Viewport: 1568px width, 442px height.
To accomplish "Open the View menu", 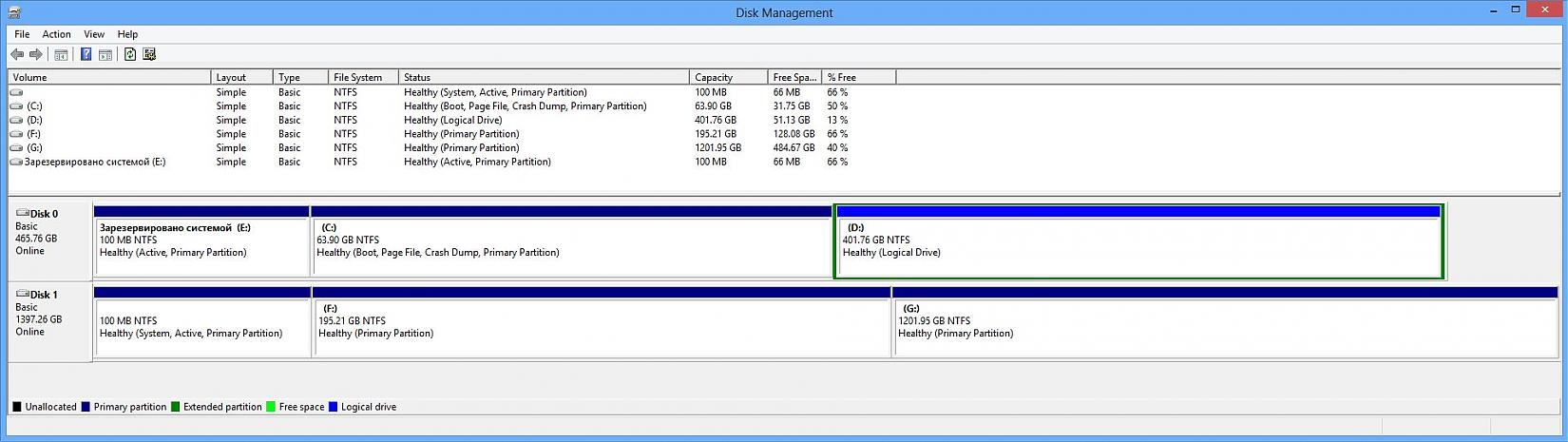I will coord(94,34).
